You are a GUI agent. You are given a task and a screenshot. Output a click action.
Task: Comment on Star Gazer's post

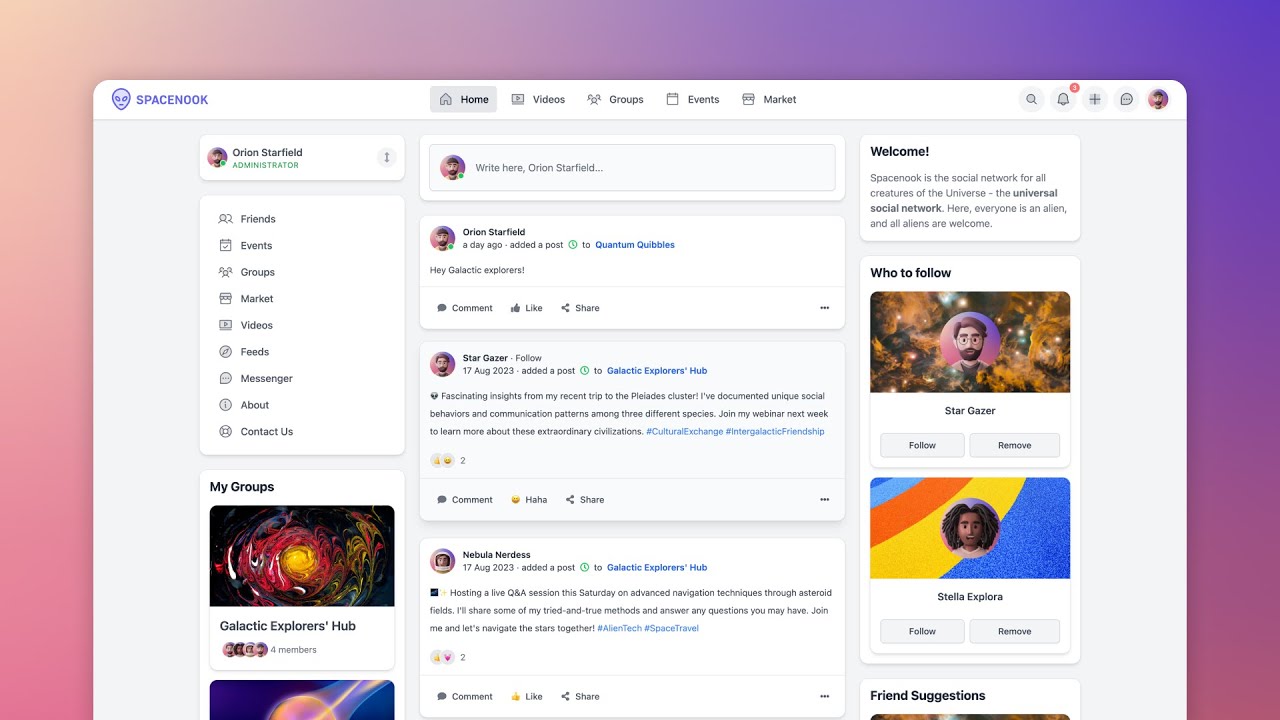click(465, 500)
